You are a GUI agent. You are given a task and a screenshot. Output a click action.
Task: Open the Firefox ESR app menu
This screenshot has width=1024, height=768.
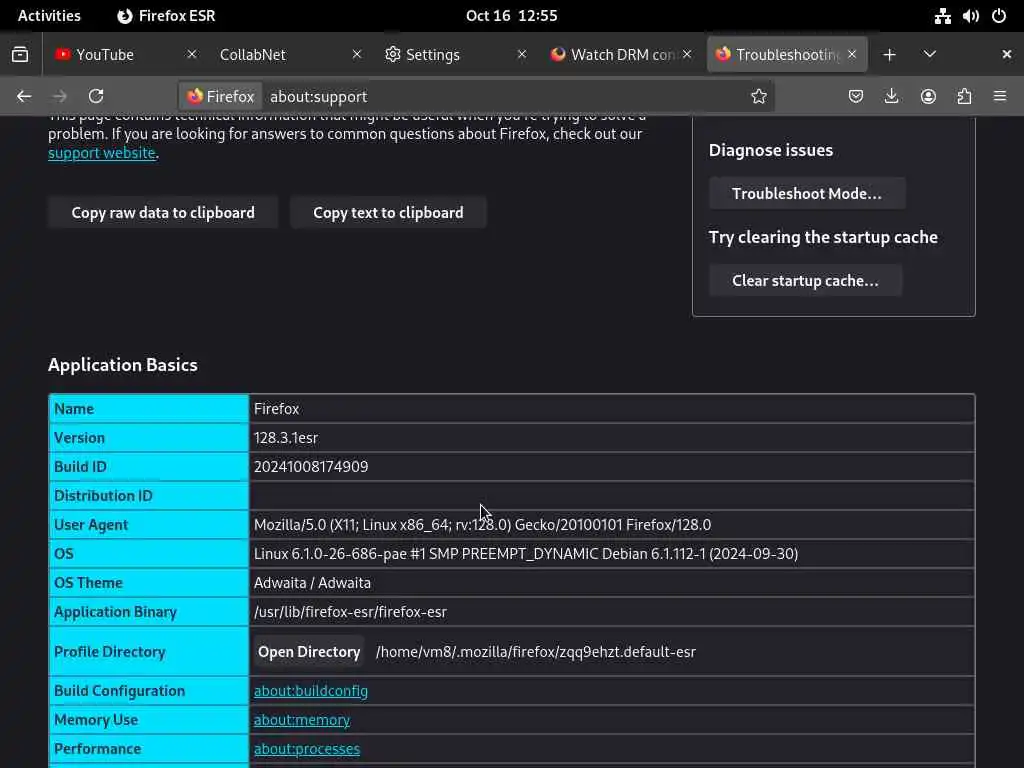point(167,16)
